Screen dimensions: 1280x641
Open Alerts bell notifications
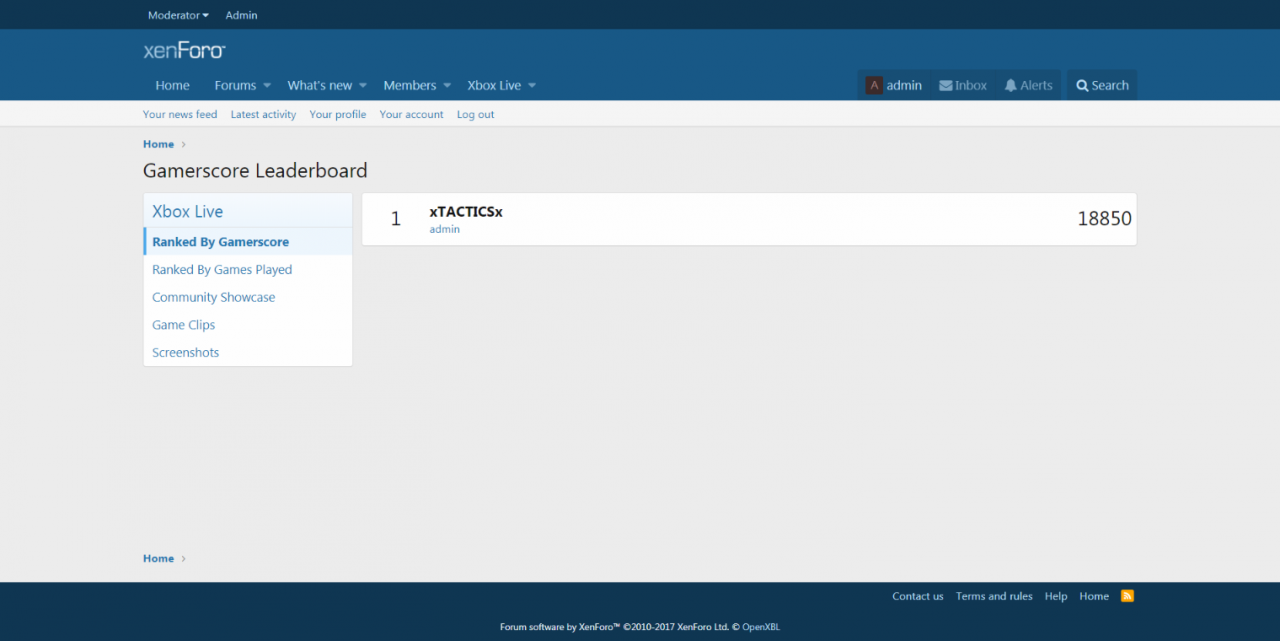click(x=1011, y=86)
